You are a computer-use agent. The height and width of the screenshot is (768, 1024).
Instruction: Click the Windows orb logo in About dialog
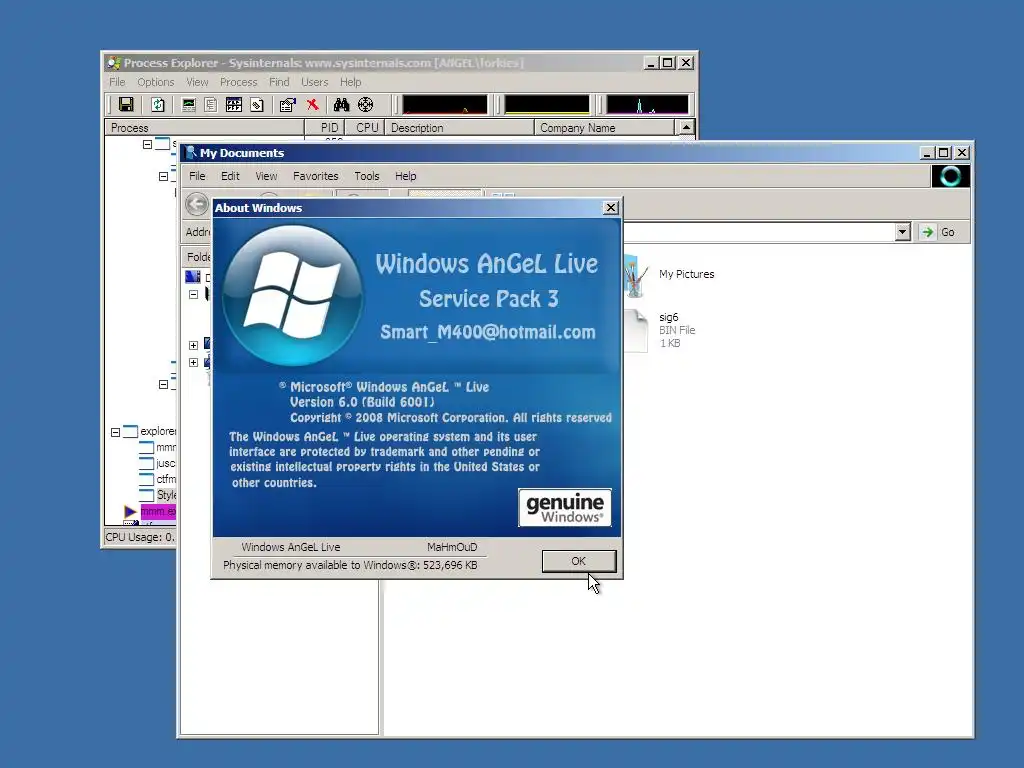click(293, 296)
